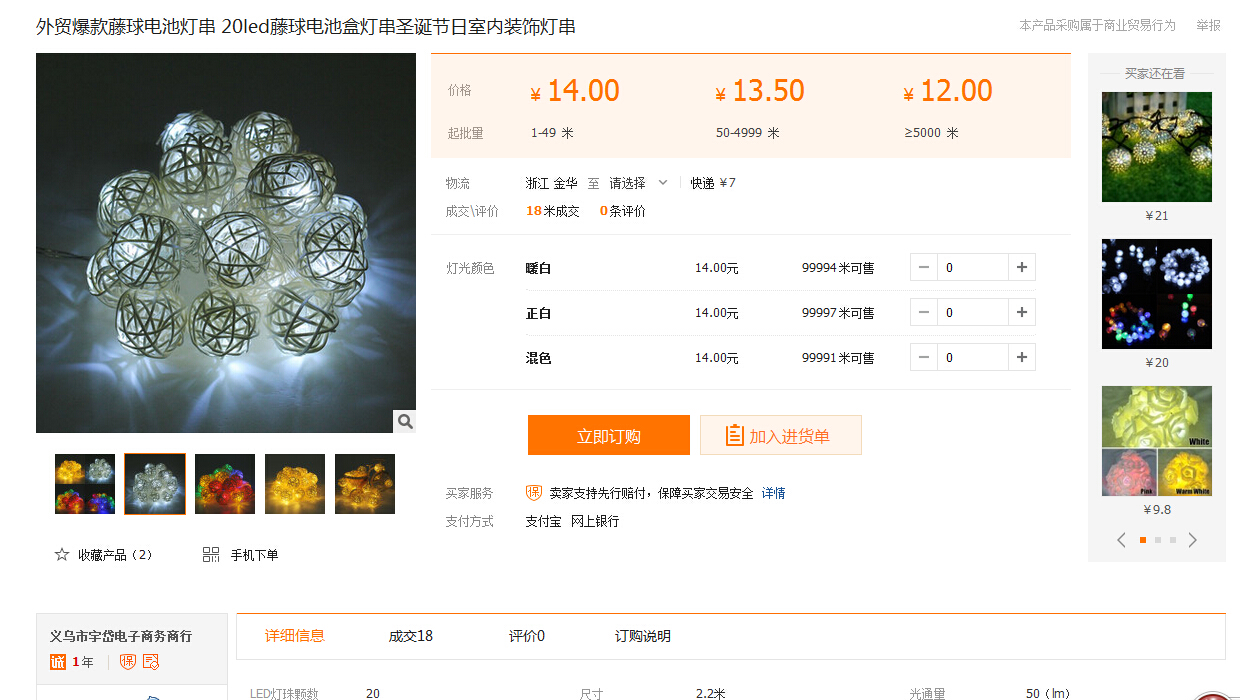Open the 订购说明 tab
Viewport: 1240px width, 700px height.
(642, 636)
